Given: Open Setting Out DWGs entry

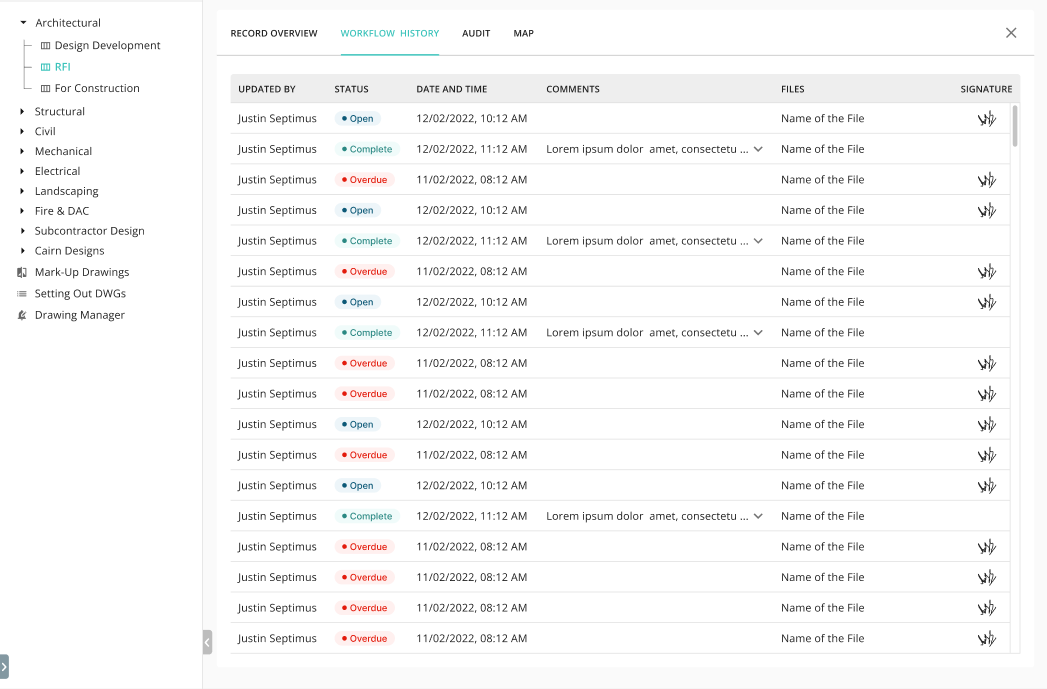Looking at the screenshot, I should 80,294.
